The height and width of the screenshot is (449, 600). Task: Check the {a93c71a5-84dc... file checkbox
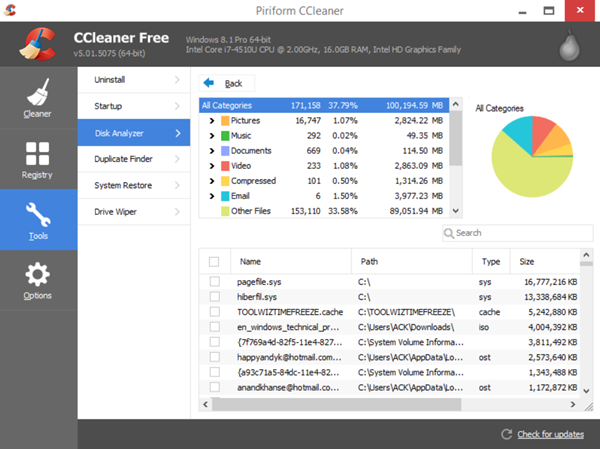(215, 372)
